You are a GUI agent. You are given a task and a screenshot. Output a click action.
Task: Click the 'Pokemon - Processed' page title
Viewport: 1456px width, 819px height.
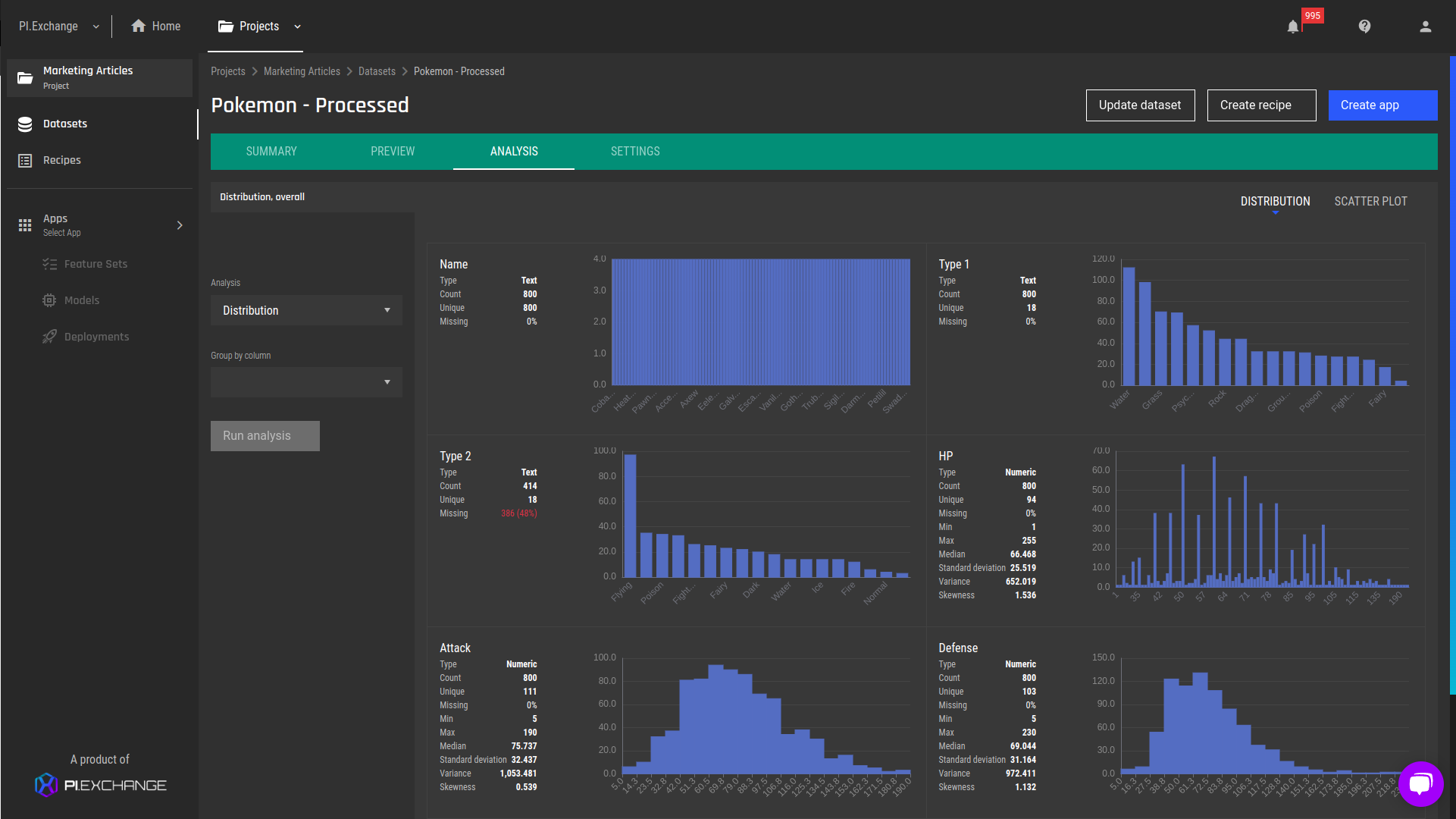(x=310, y=105)
